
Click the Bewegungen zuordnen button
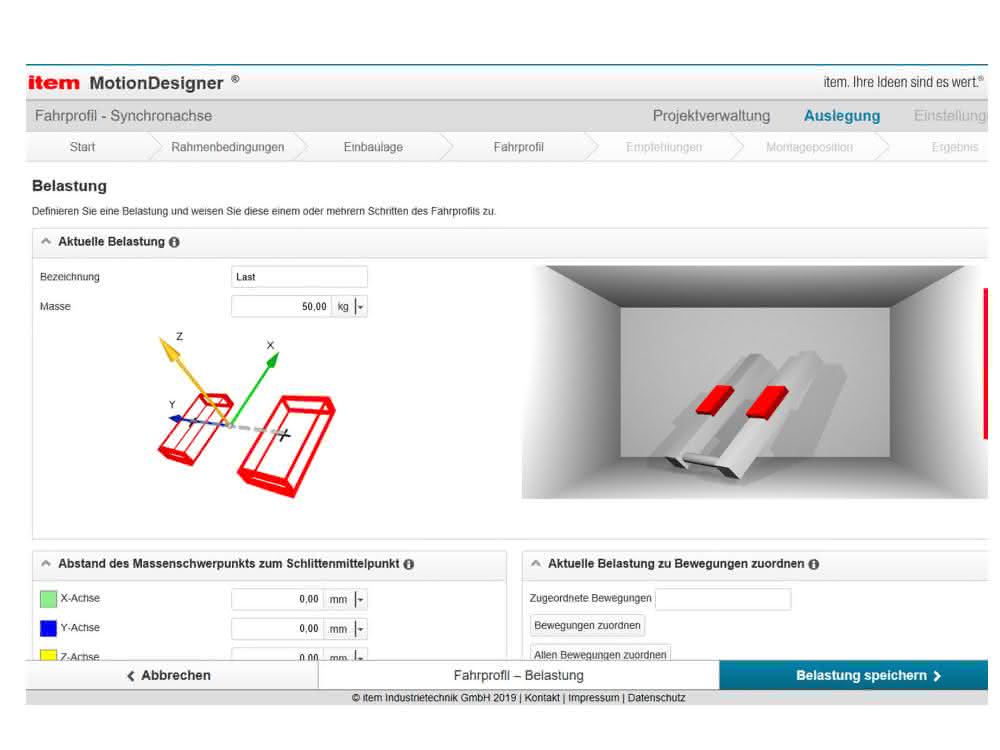(587, 626)
